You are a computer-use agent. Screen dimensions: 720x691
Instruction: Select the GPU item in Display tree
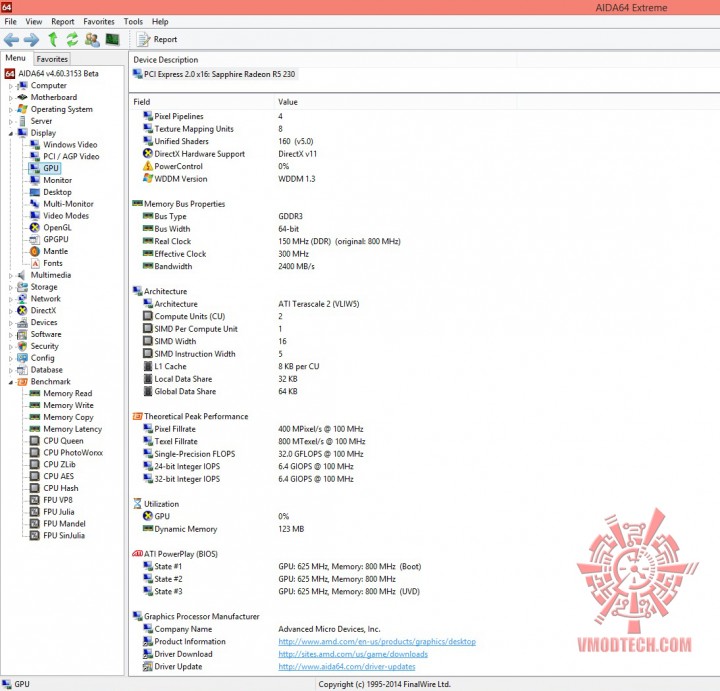(51, 168)
